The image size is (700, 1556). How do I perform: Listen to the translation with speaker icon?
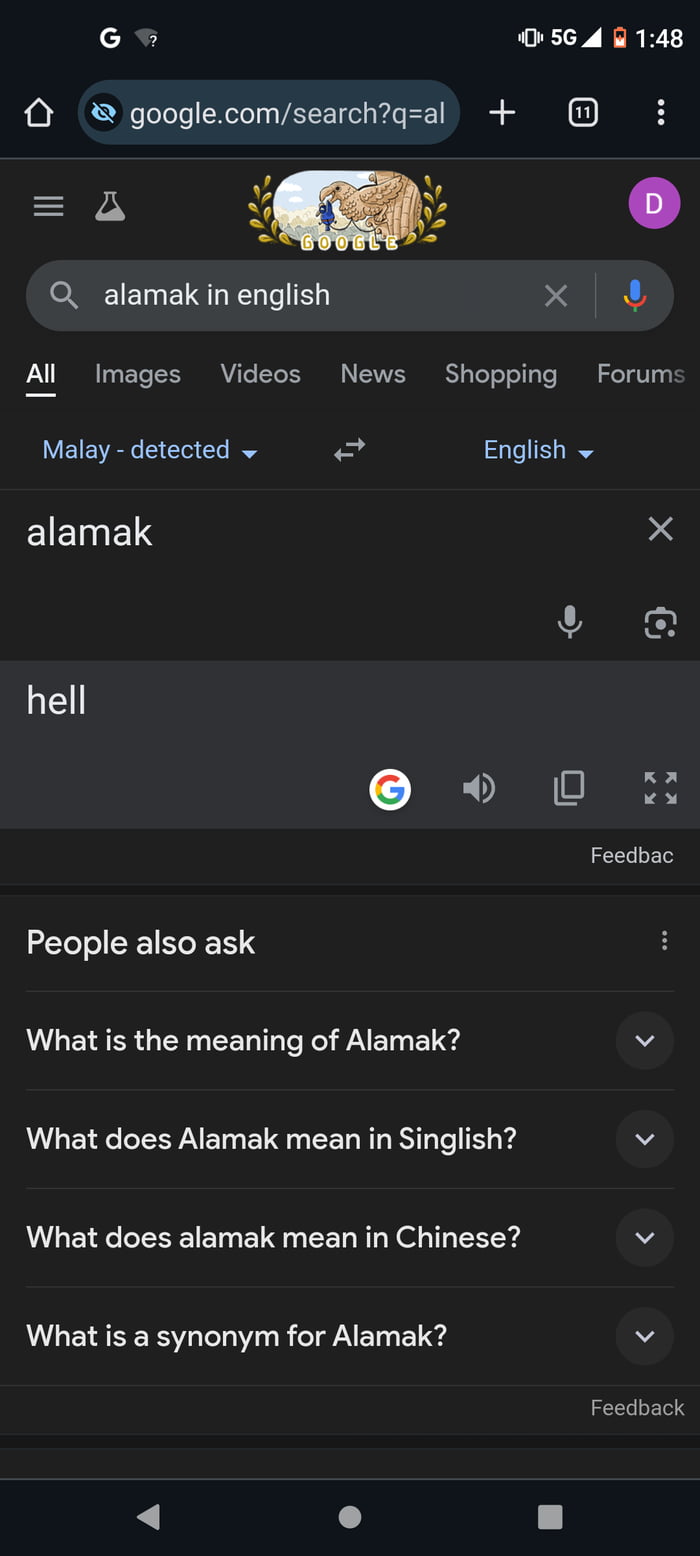(479, 788)
